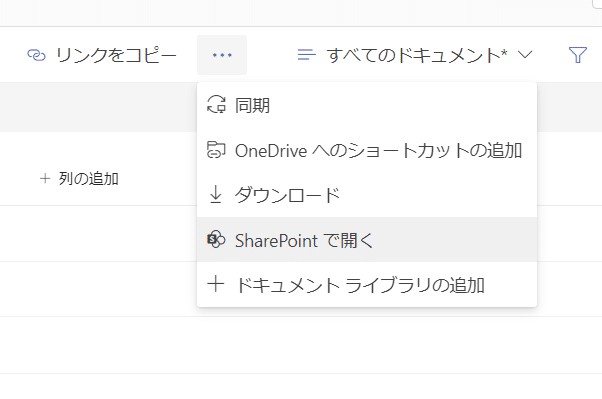
Task: Select SharePoint で開く menu item
Action: (367, 240)
